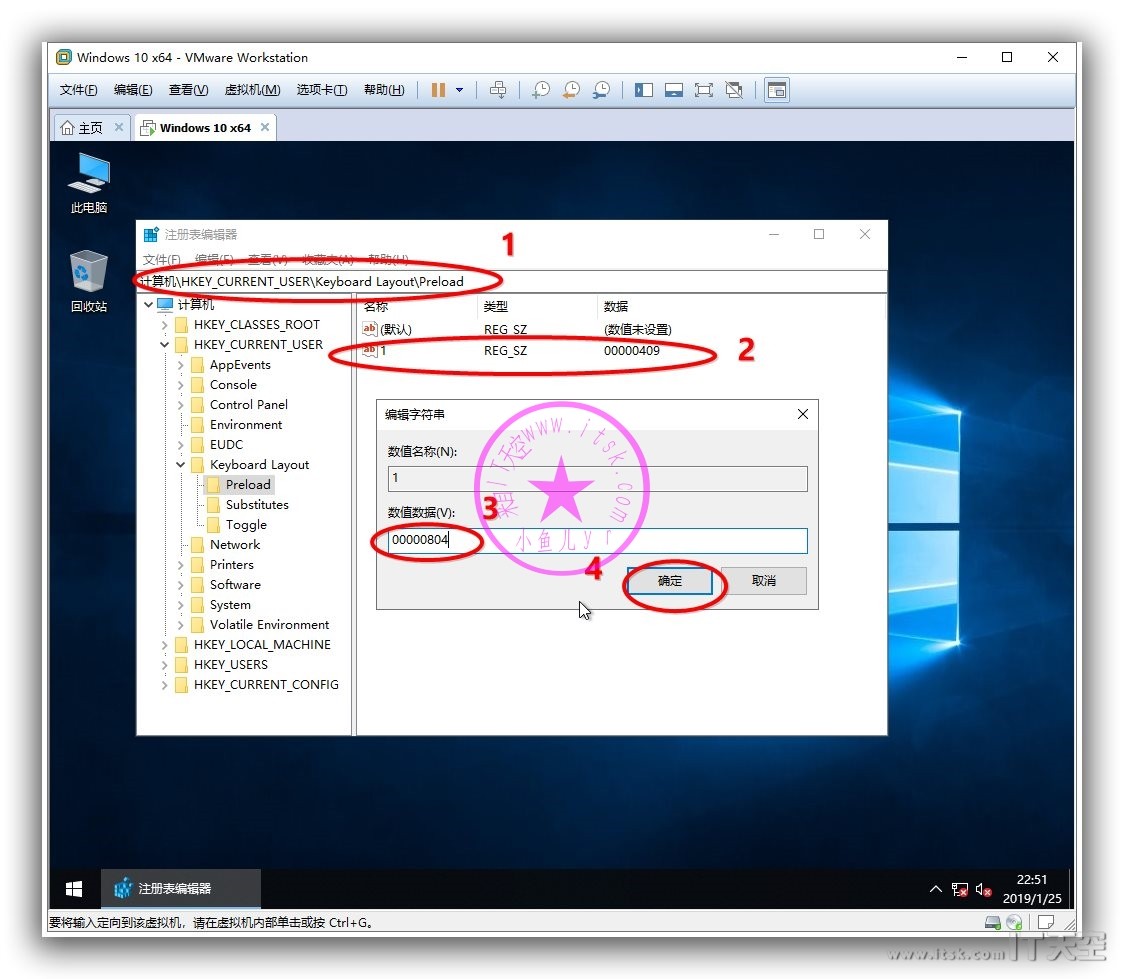
Task: Click 此电脑 desktop icon
Action: click(89, 185)
